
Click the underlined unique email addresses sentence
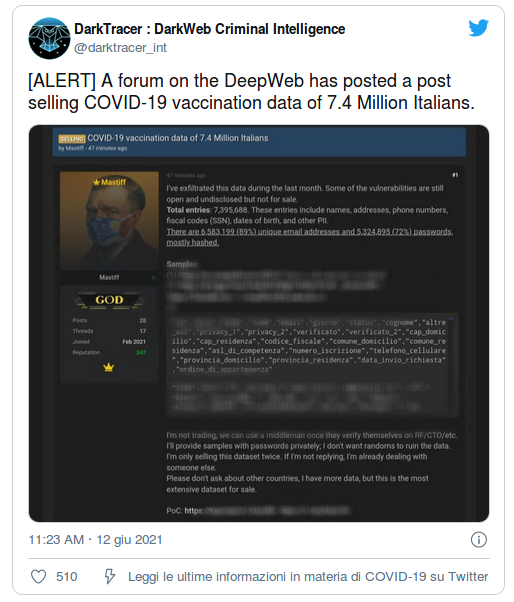(x=309, y=237)
